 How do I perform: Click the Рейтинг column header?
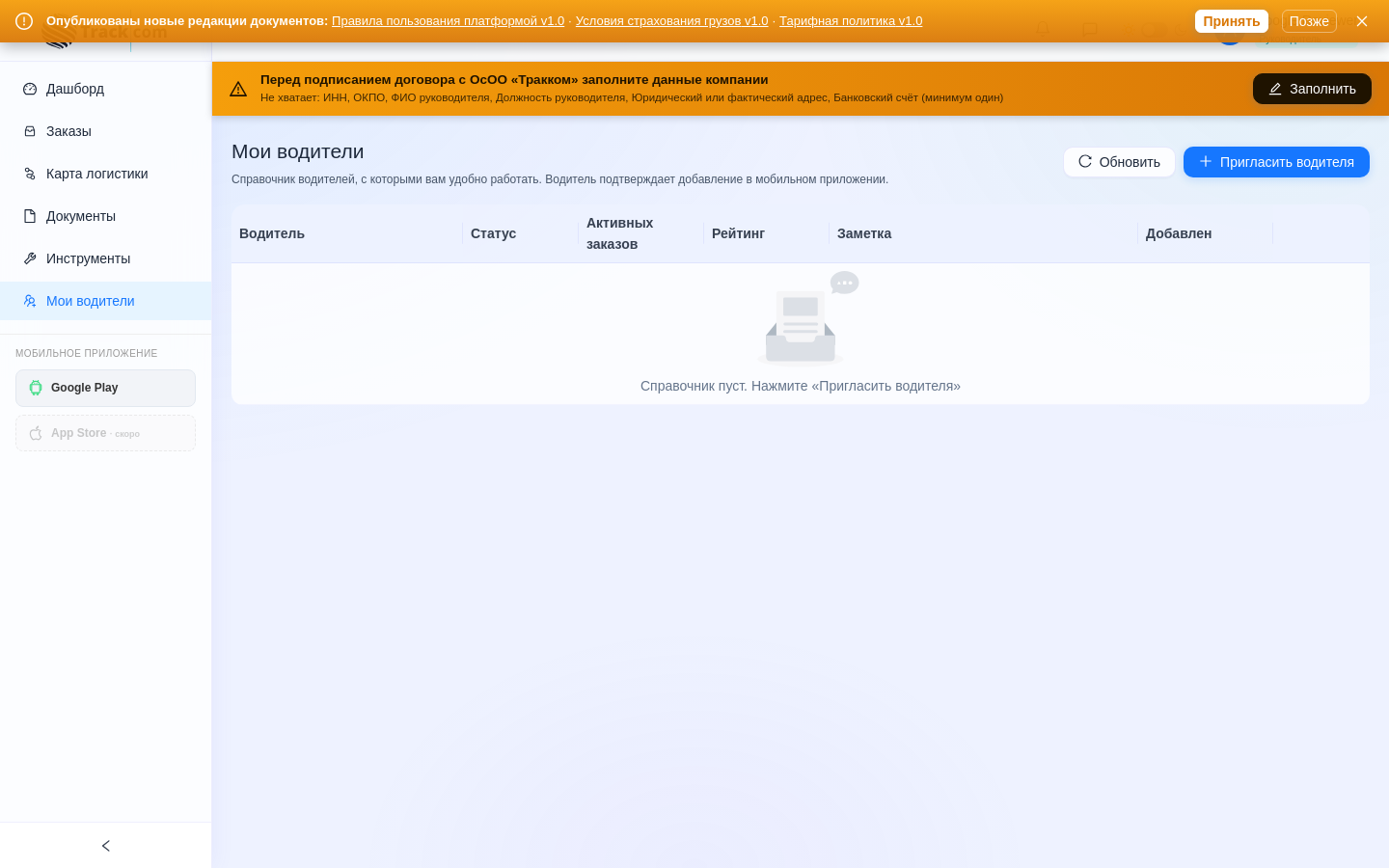click(x=767, y=233)
